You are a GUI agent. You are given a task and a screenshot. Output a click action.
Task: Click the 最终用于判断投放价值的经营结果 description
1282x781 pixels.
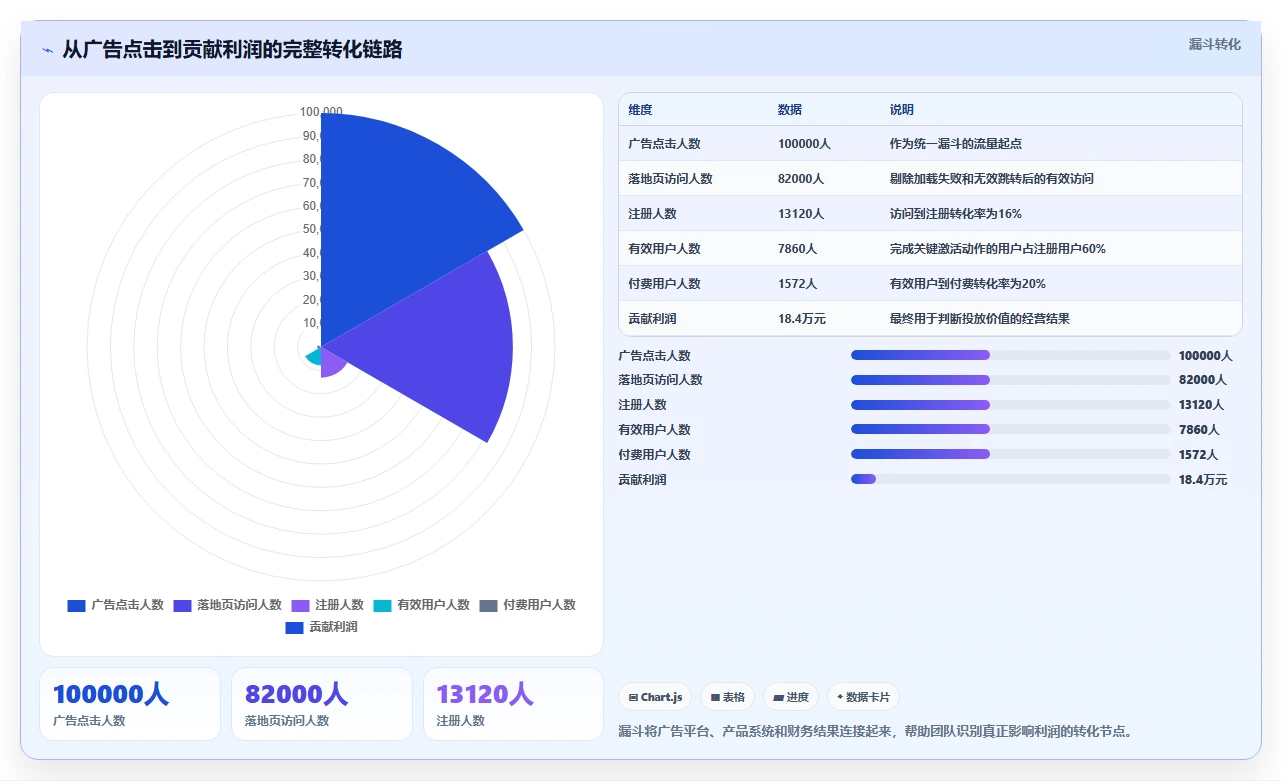coord(980,319)
